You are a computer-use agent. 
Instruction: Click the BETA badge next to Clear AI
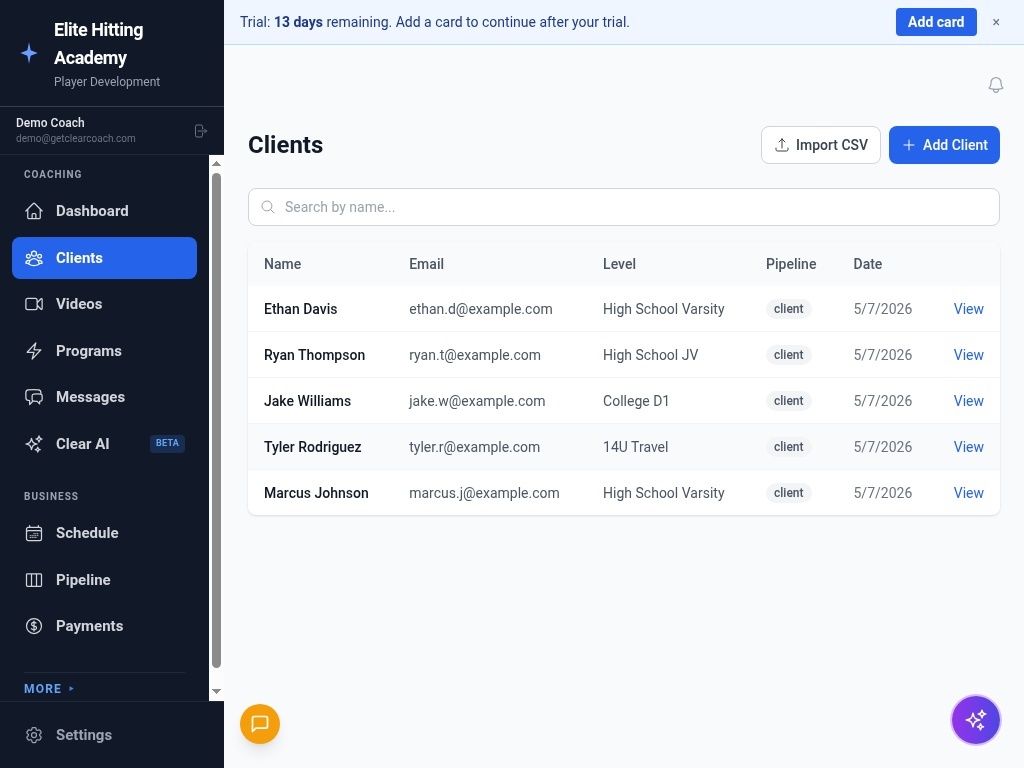tap(167, 443)
